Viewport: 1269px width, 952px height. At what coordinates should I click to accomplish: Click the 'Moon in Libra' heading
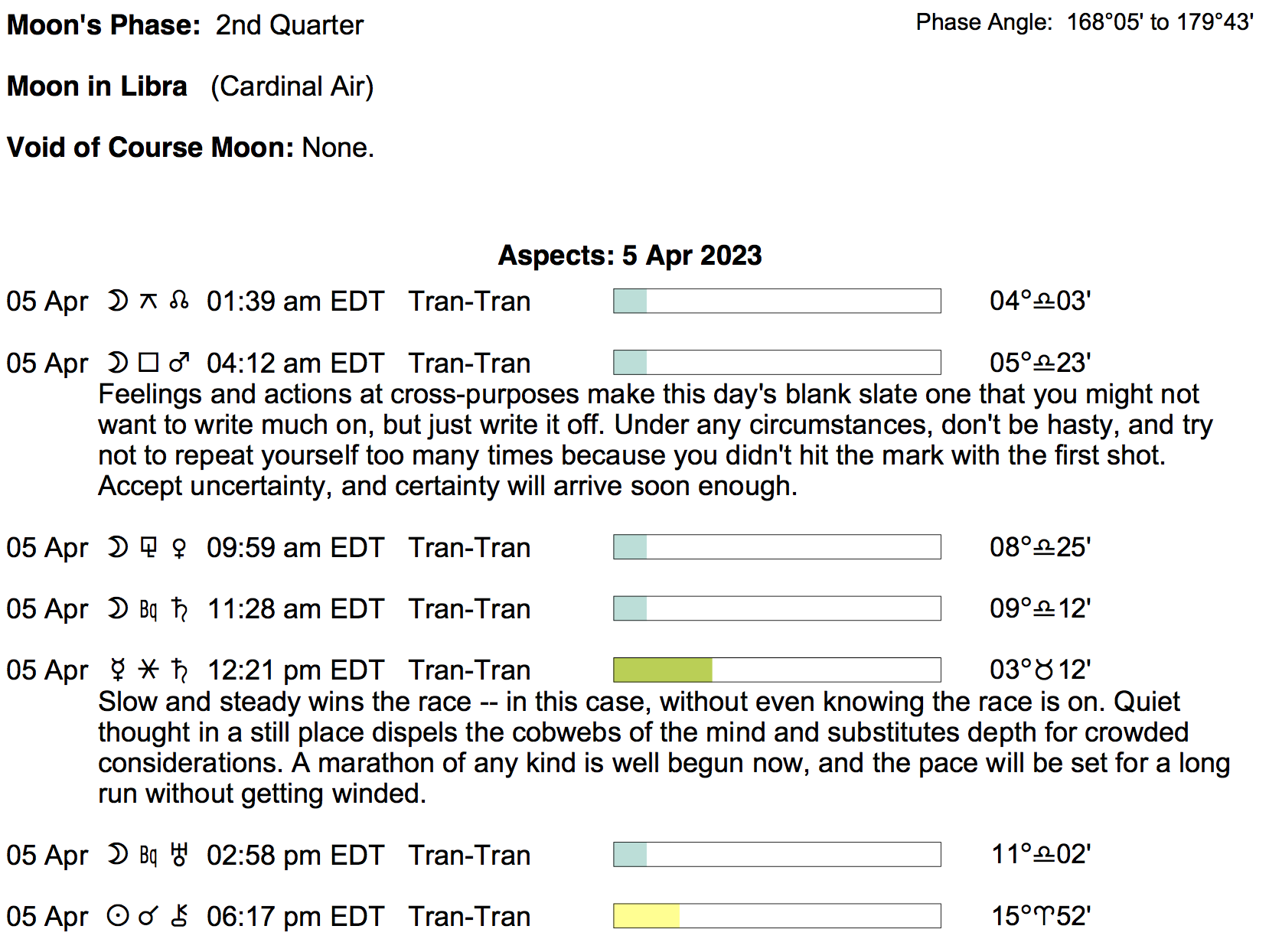[x=97, y=86]
